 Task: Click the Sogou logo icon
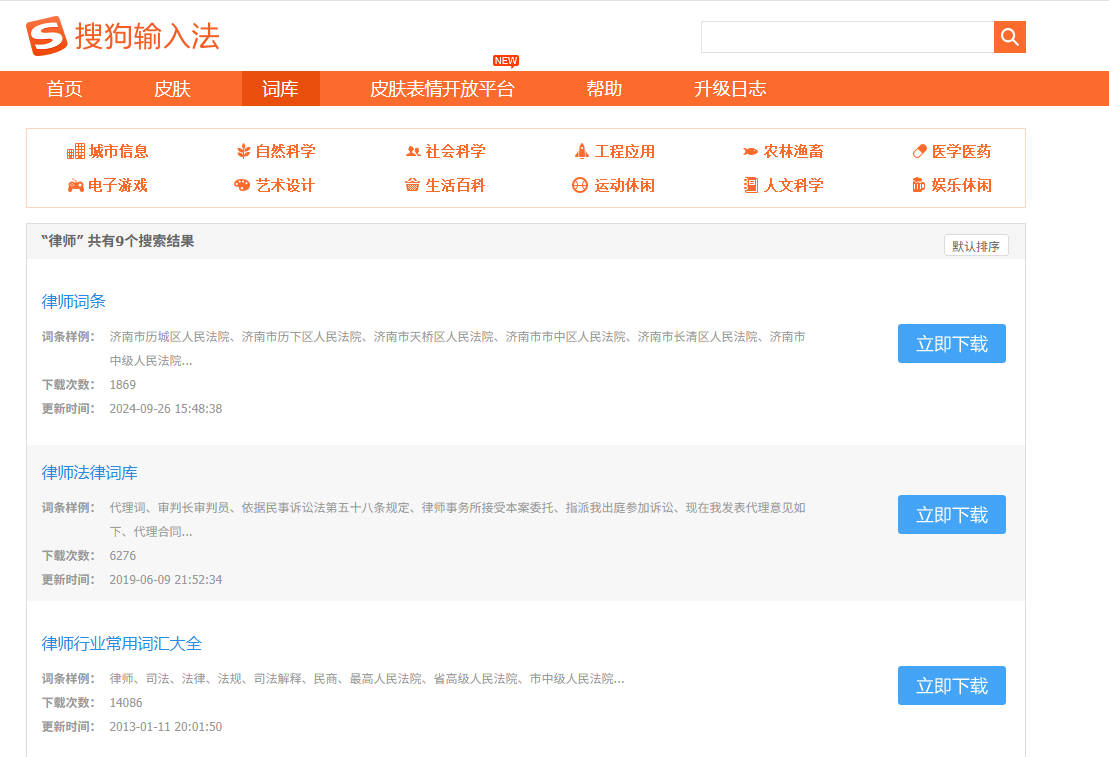(x=47, y=35)
